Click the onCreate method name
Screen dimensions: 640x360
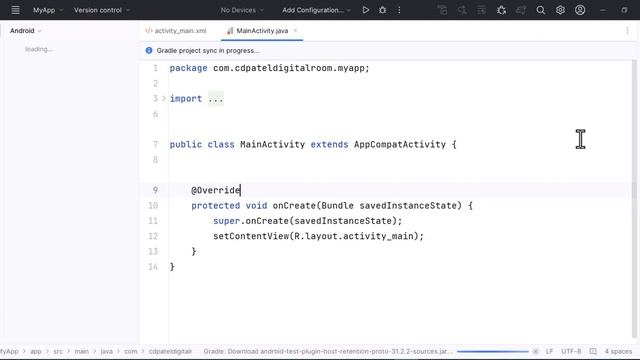pos(294,206)
